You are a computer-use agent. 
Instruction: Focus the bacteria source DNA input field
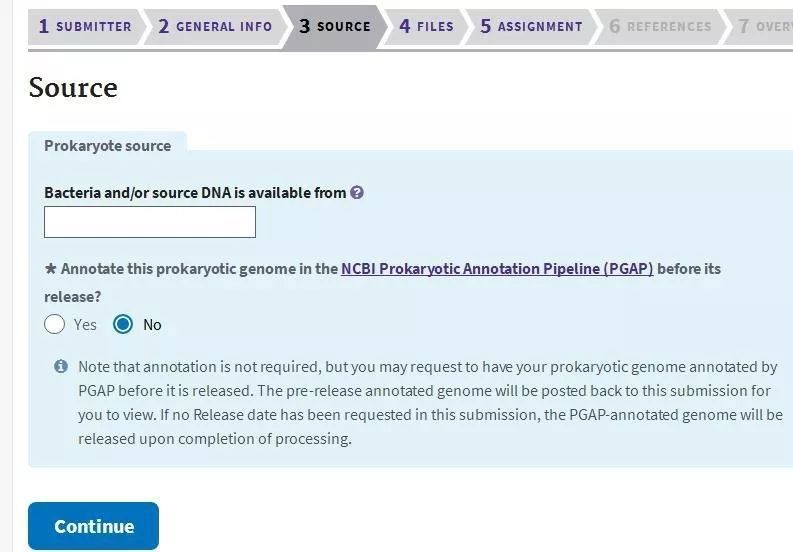point(150,222)
